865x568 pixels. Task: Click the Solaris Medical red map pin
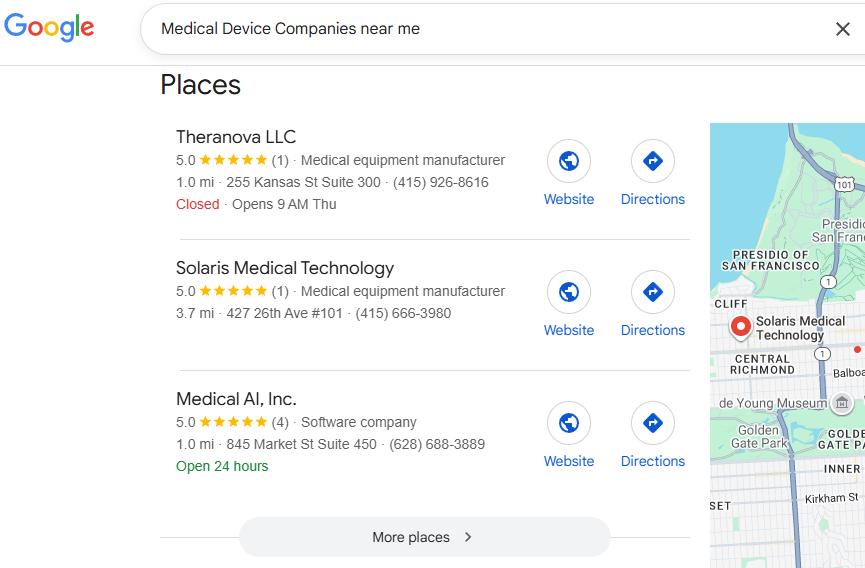pyautogui.click(x=741, y=326)
